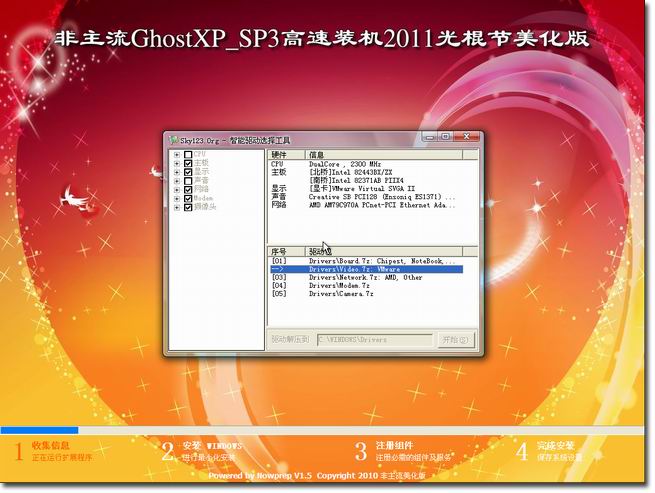Expand the 摄像头 tree node
Image resolution: width=655 pixels, height=493 pixels.
point(177,207)
